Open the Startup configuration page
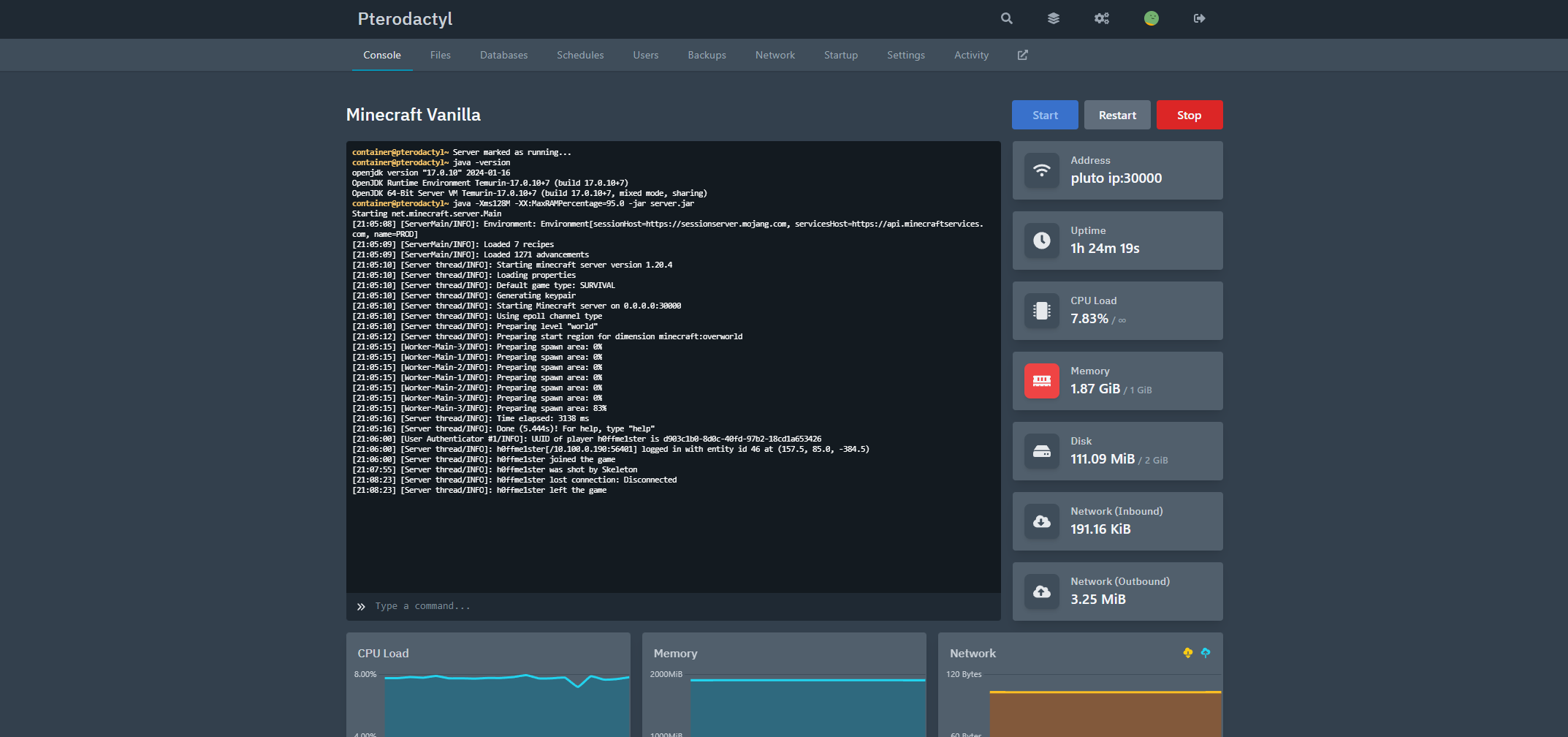The height and width of the screenshot is (737, 1568). click(x=840, y=54)
